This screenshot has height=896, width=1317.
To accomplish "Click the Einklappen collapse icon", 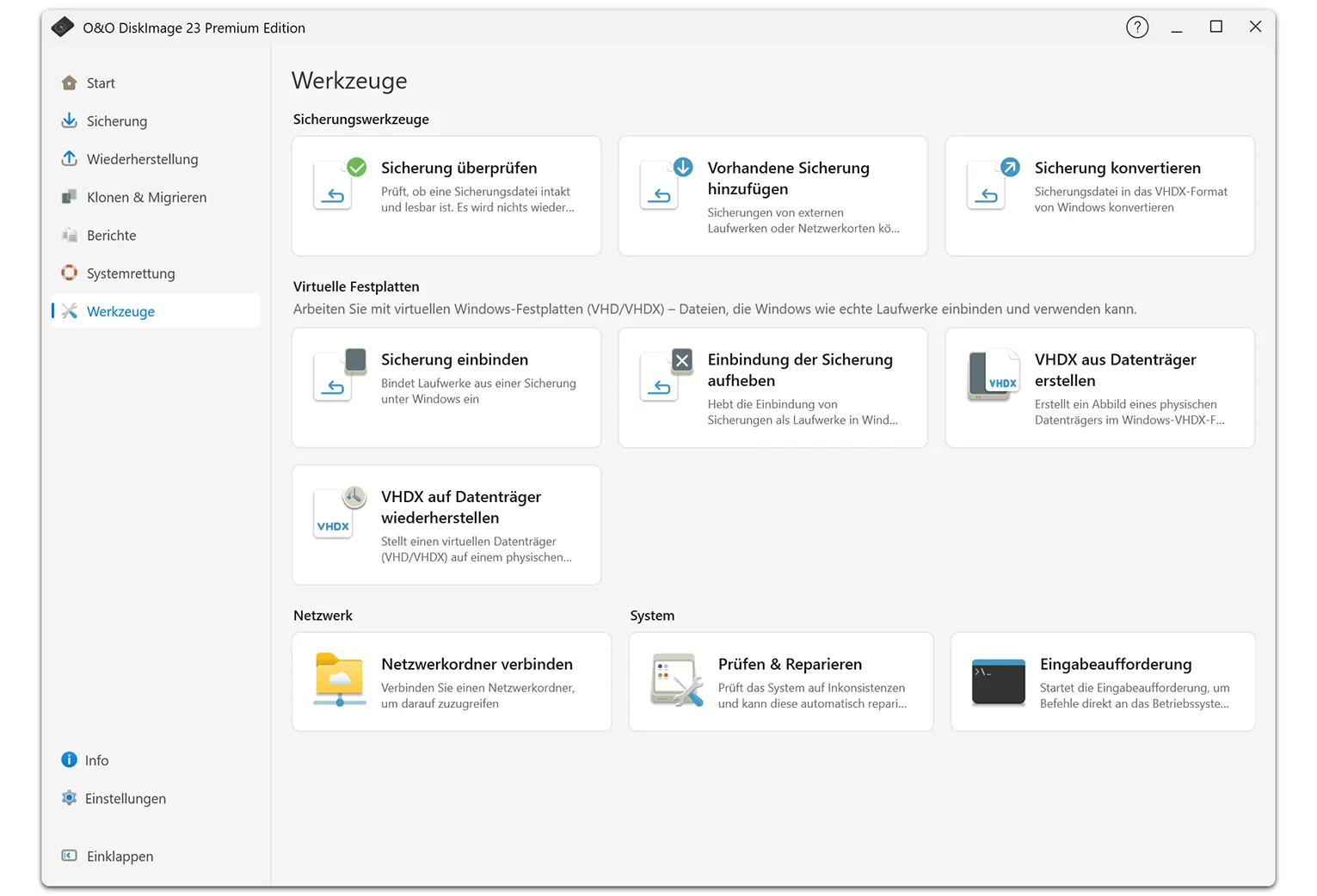I will pyautogui.click(x=70, y=856).
